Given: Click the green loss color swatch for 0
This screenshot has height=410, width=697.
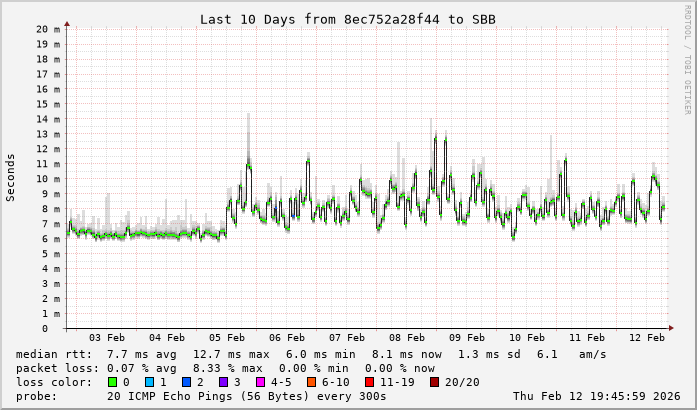Looking at the screenshot, I should tap(112, 382).
